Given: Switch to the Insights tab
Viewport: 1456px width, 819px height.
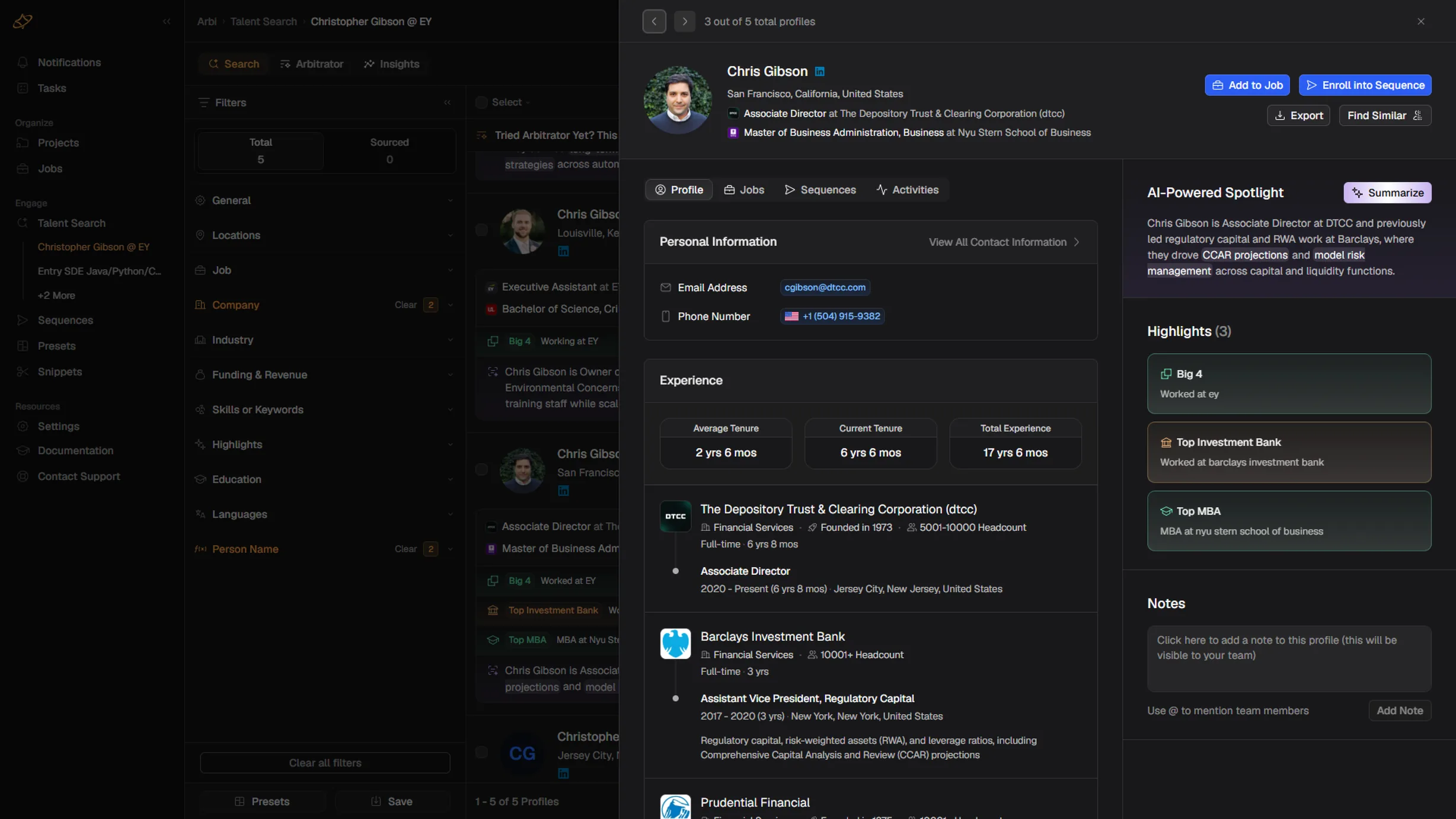Looking at the screenshot, I should pyautogui.click(x=391, y=64).
